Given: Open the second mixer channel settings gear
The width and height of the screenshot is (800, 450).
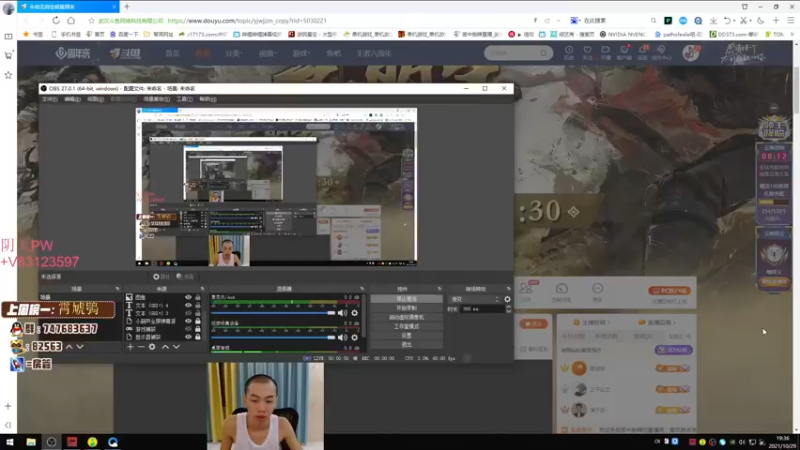Looking at the screenshot, I should pyautogui.click(x=355, y=337).
